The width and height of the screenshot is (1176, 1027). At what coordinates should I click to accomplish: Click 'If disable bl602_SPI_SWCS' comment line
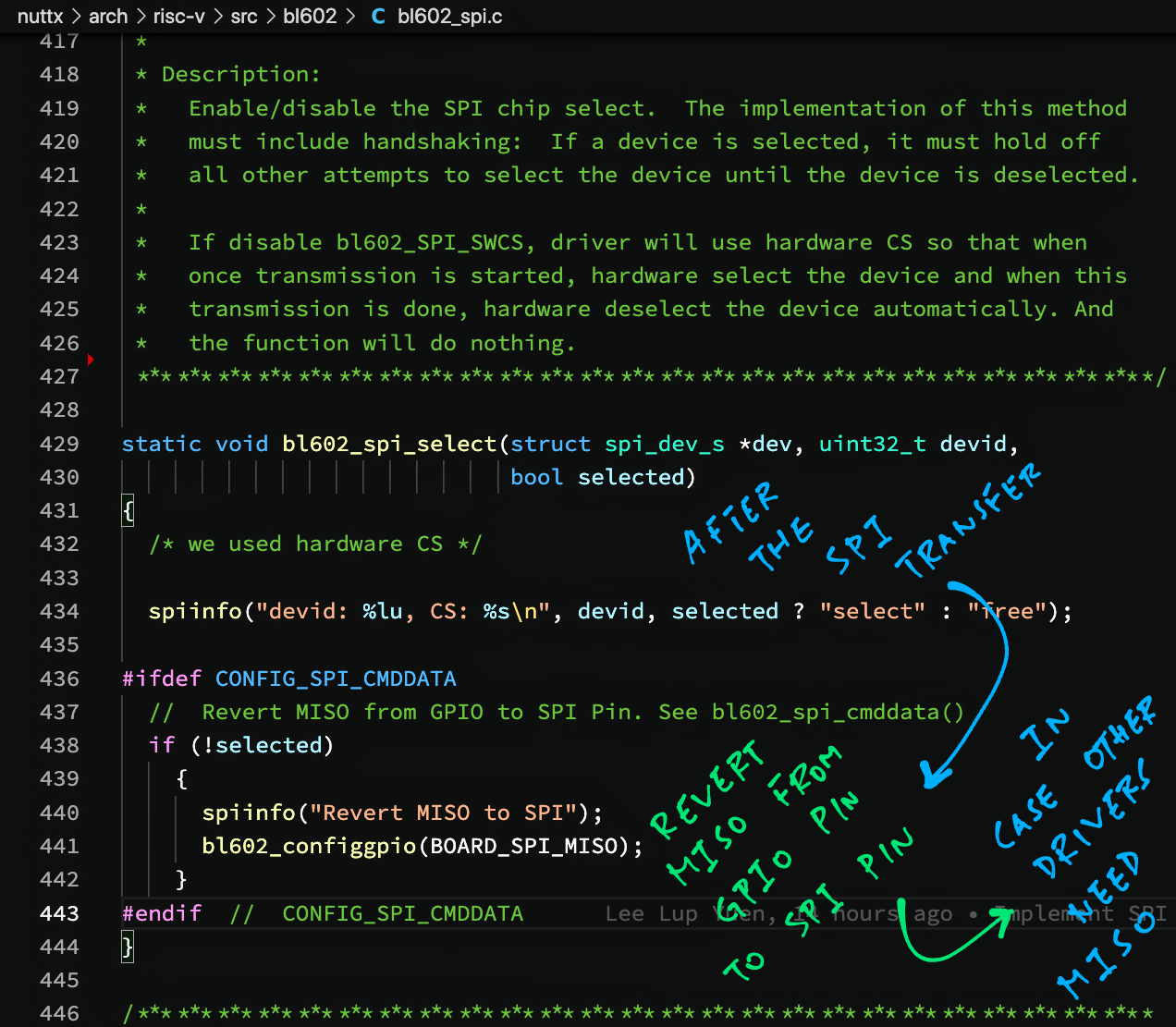[638, 242]
